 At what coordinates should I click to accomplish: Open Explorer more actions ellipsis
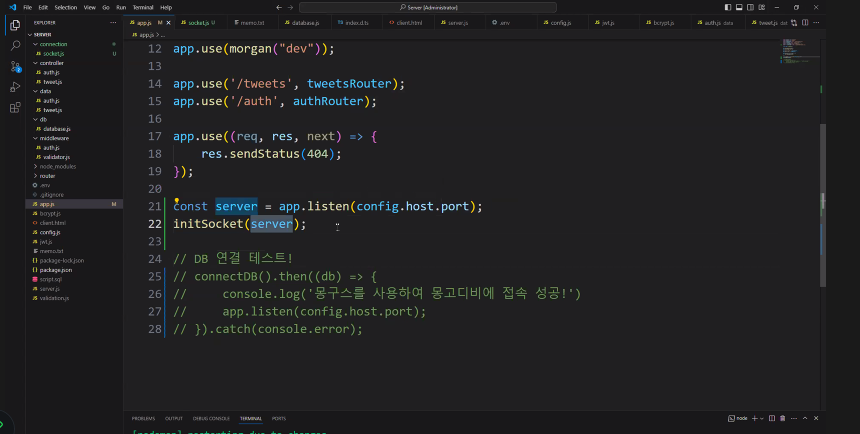point(113,22)
